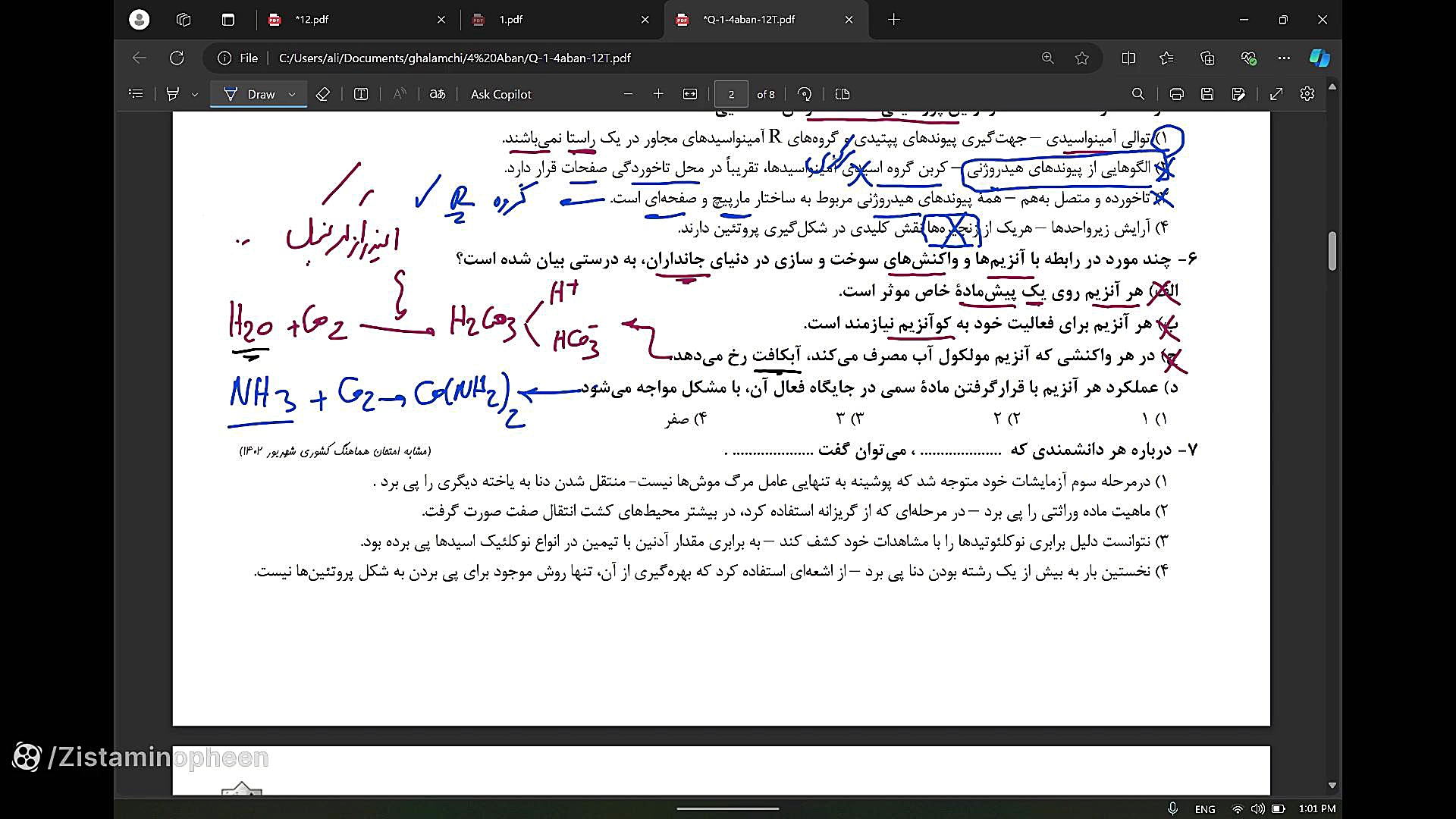Select the Eraser tool

click(322, 94)
